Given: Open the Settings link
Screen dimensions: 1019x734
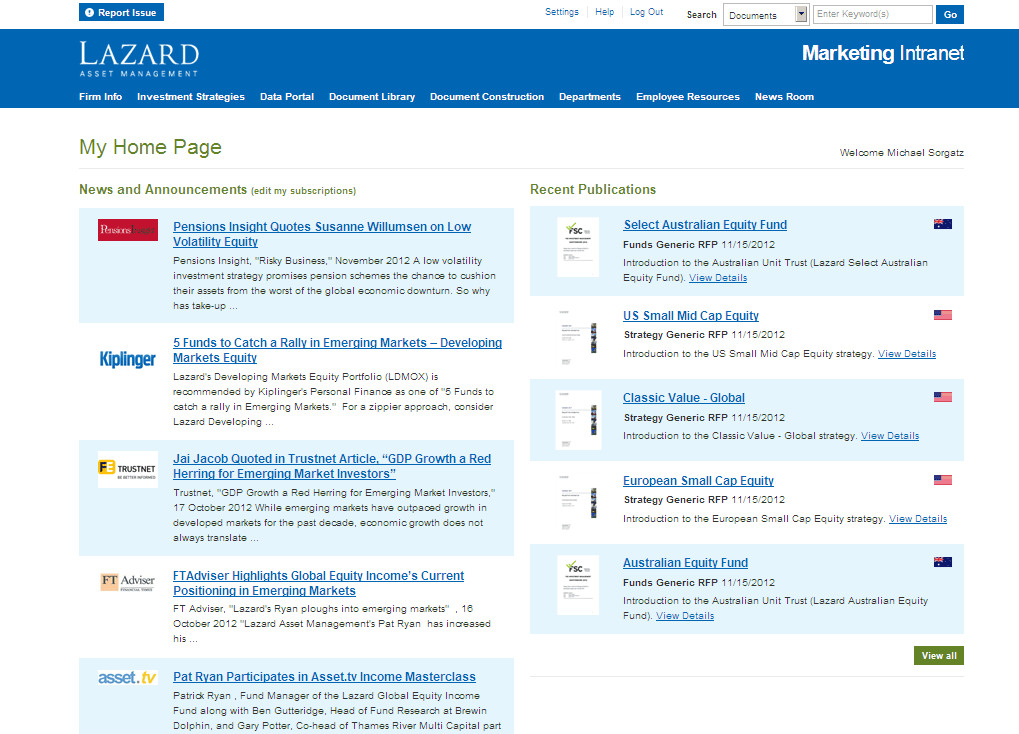Looking at the screenshot, I should coord(561,12).
